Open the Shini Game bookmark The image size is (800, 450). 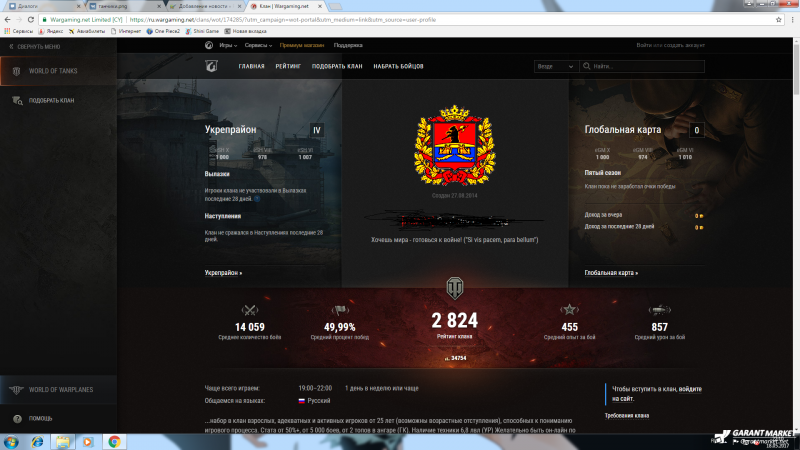pos(202,31)
